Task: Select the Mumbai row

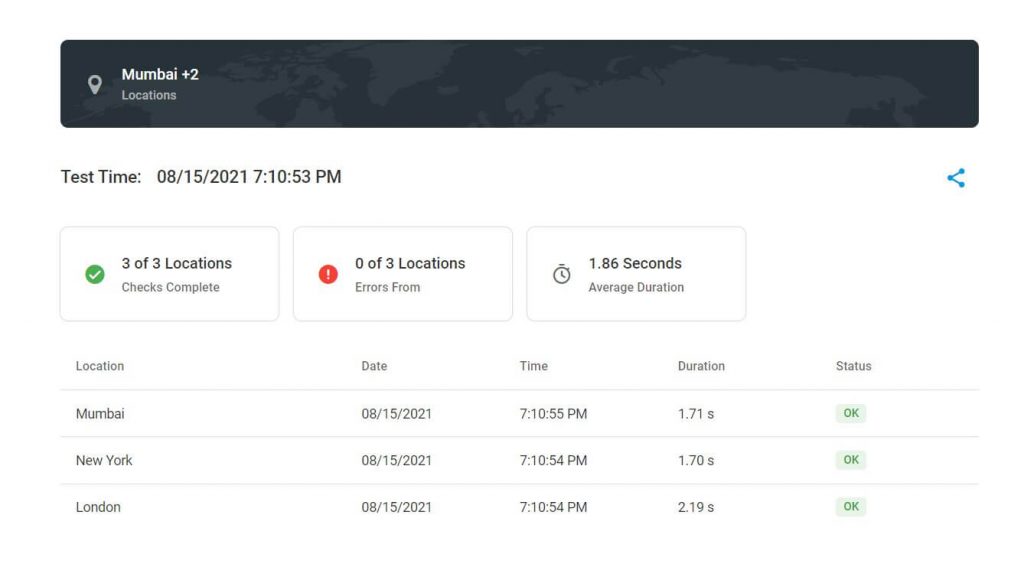Action: pyautogui.click(x=100, y=413)
